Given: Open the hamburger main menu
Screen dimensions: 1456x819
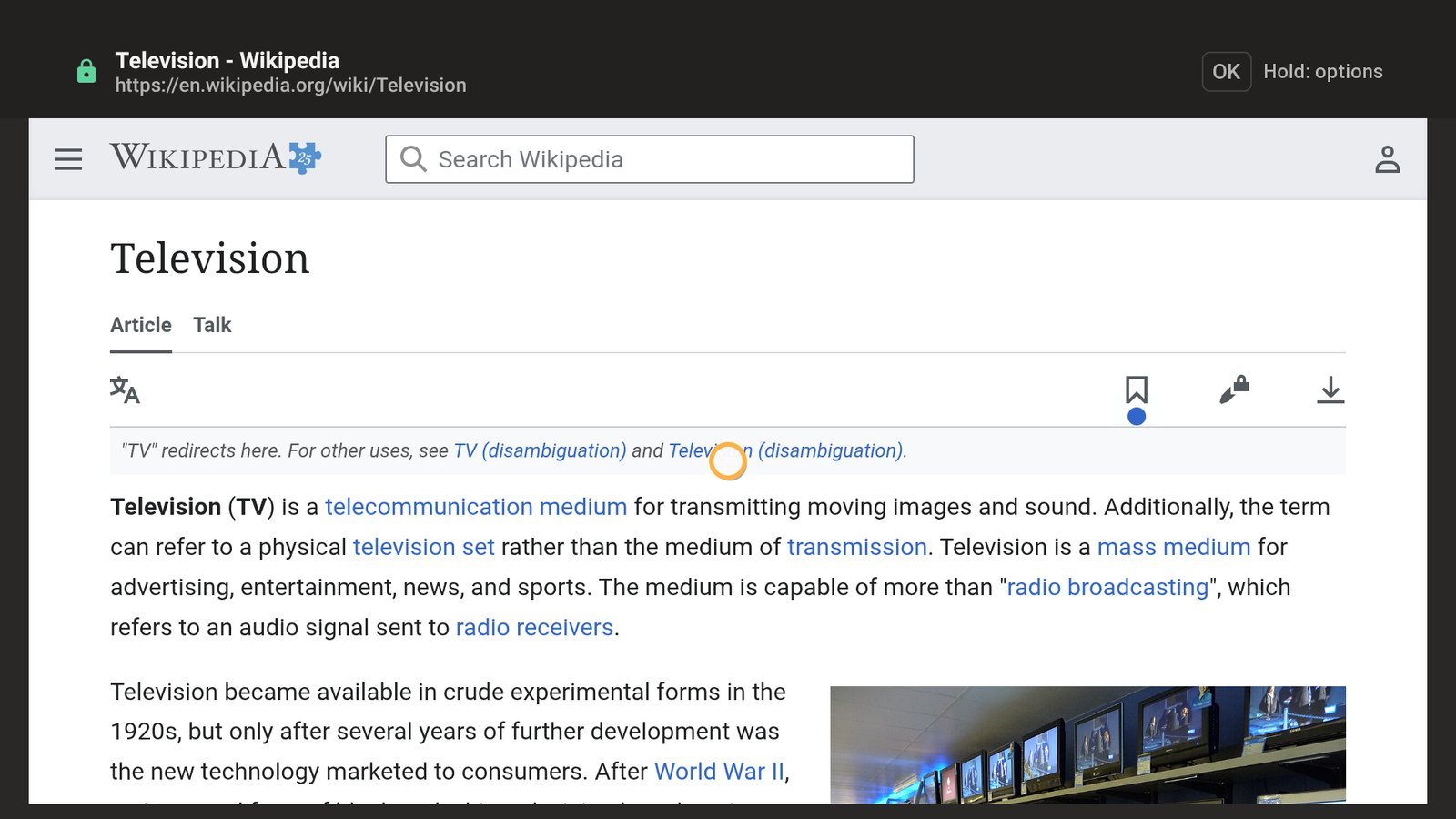Looking at the screenshot, I should click(68, 159).
